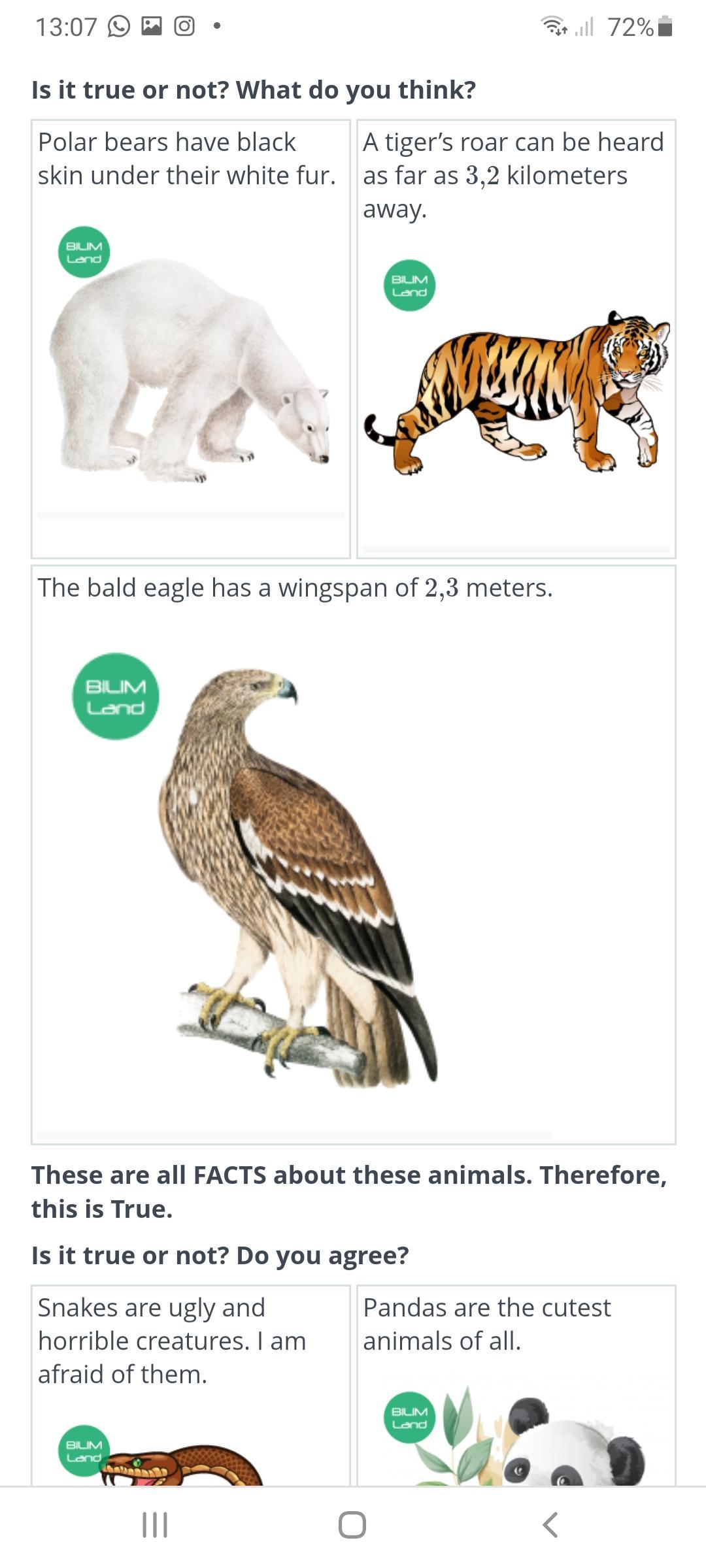Tap the 'Is it true or not? Do you agree?' heading
Screen dimensions: 706x1568
(220, 1255)
